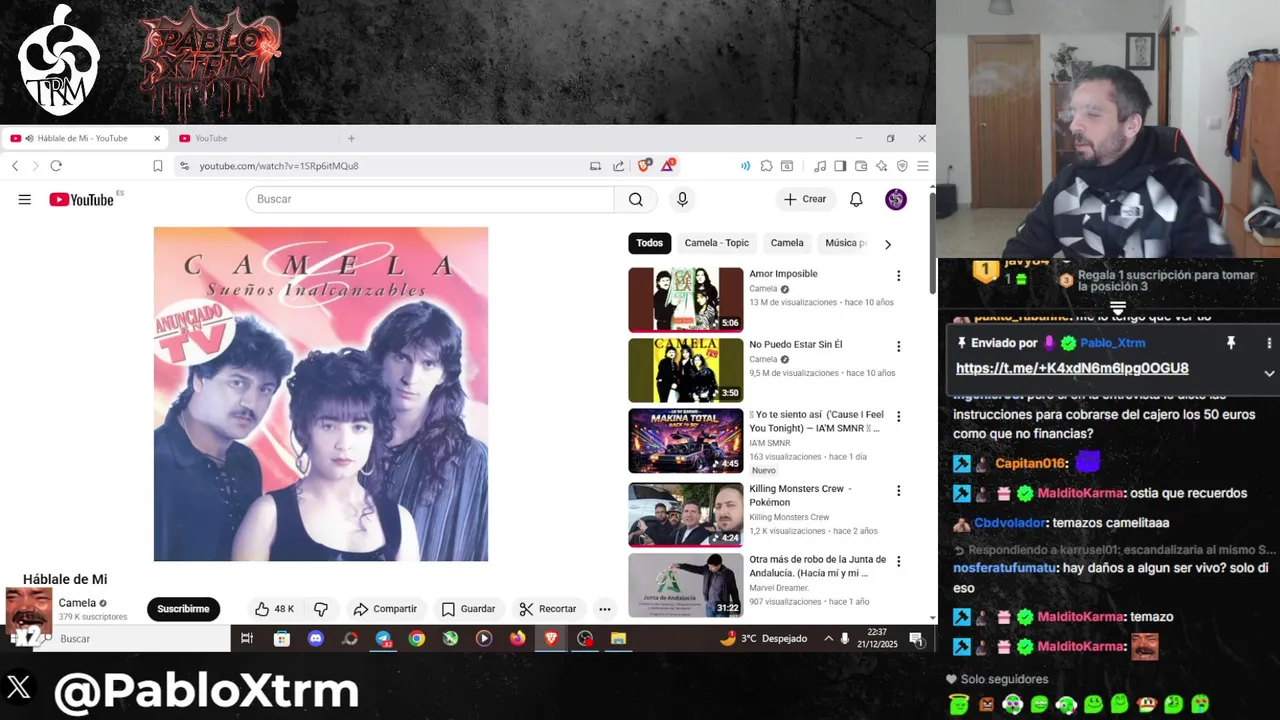Select the Camela filter chip
This screenshot has width=1280, height=720.
pos(787,243)
